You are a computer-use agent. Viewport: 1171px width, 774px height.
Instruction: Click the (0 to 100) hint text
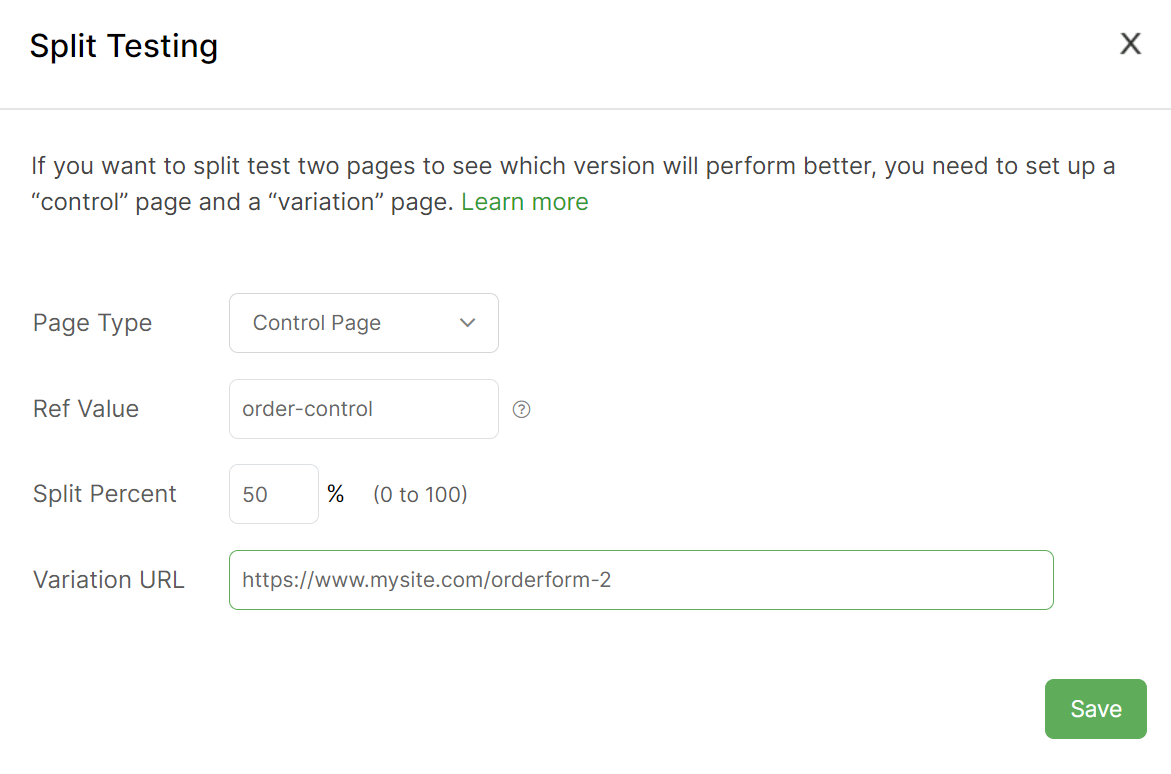(x=420, y=494)
